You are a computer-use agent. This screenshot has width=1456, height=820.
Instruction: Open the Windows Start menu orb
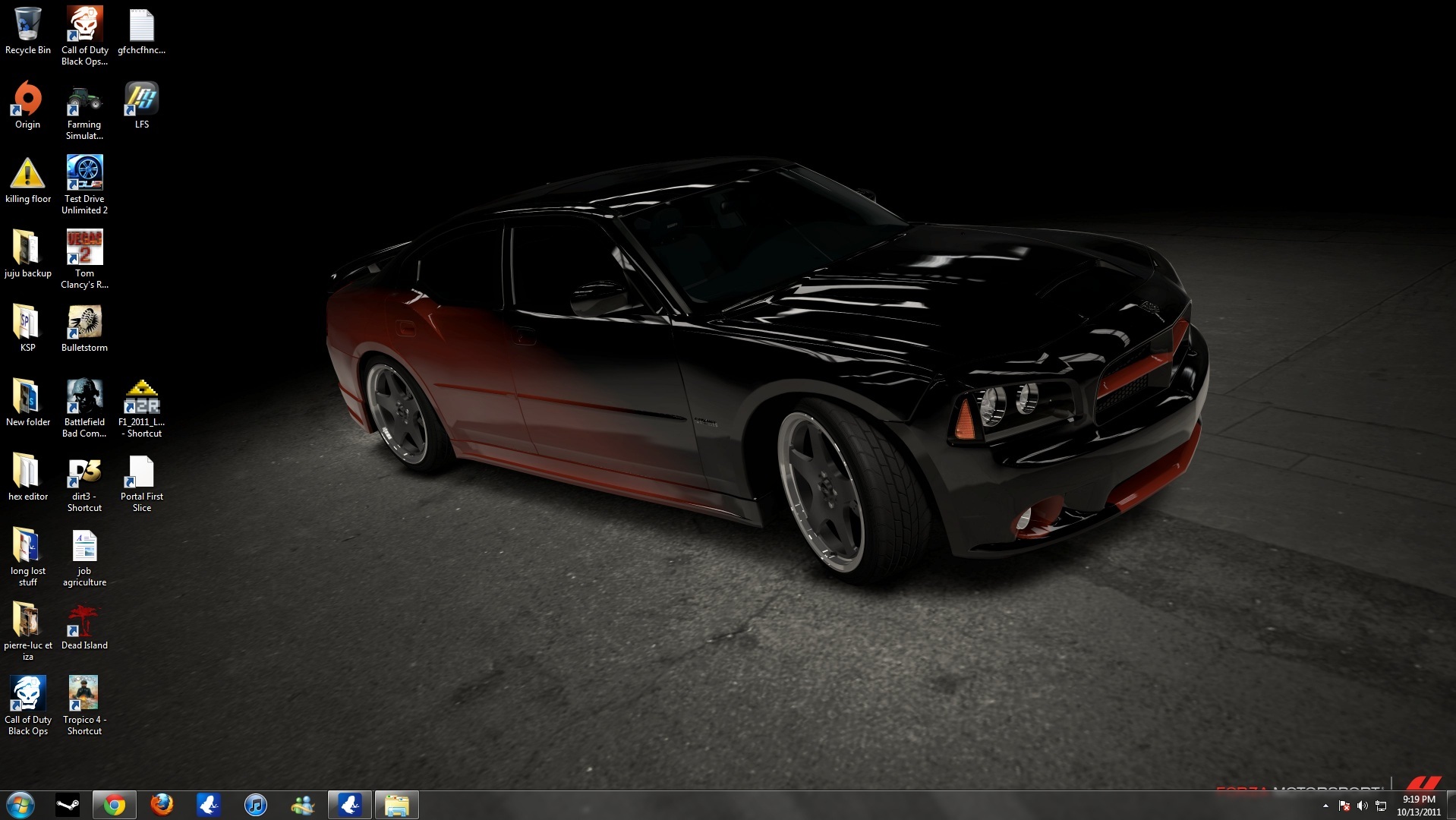tap(20, 805)
